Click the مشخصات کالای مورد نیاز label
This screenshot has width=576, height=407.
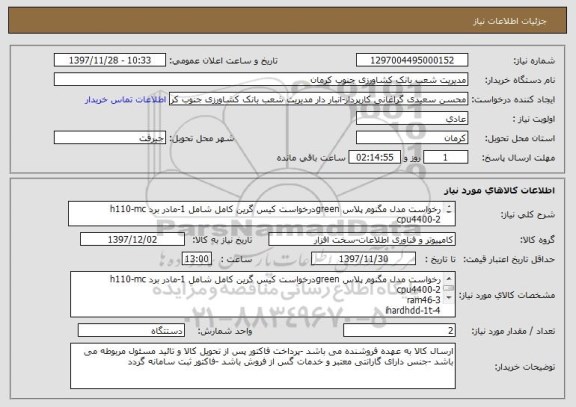point(507,295)
